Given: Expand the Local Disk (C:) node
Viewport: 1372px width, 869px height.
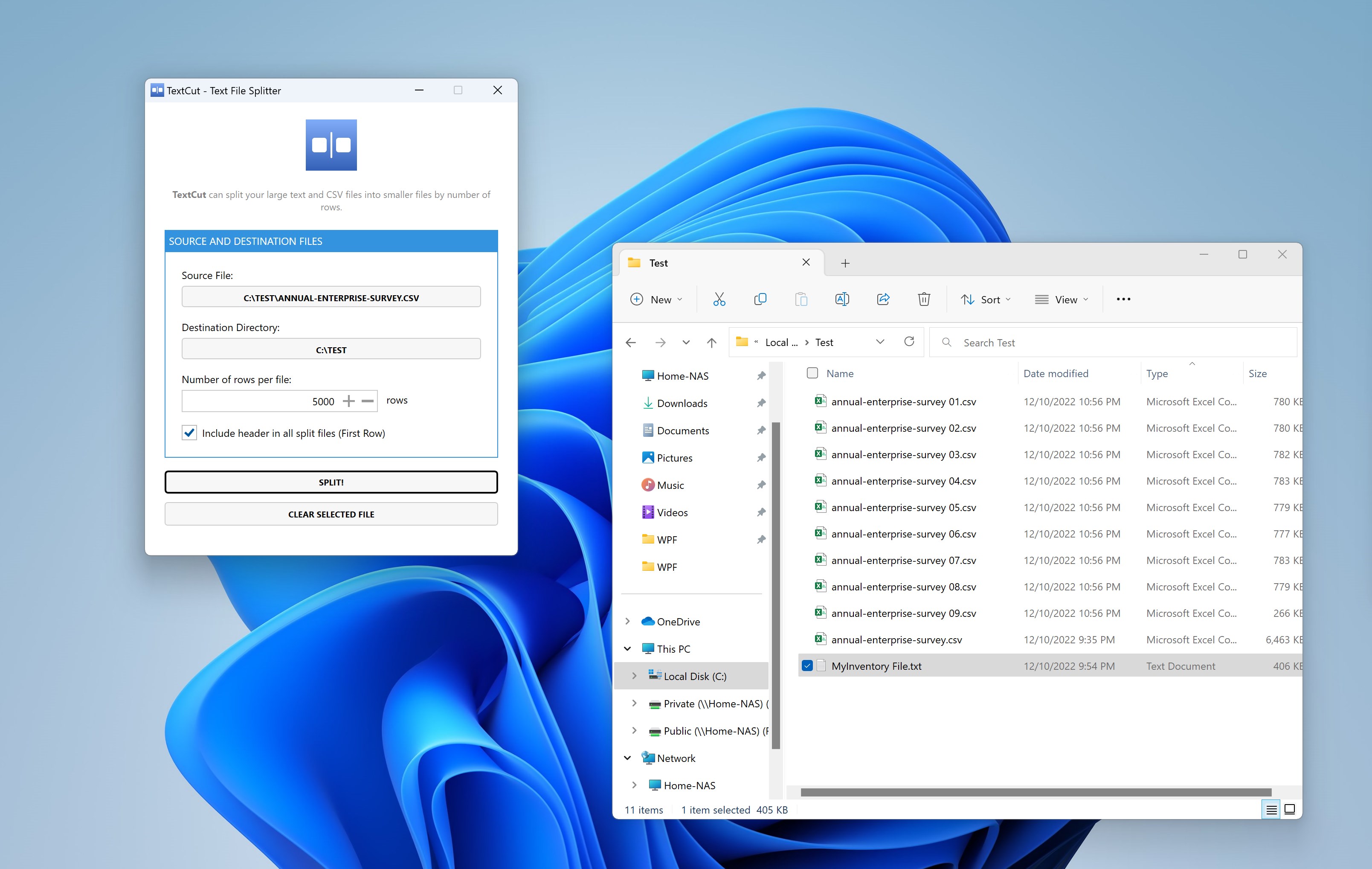Looking at the screenshot, I should (634, 677).
